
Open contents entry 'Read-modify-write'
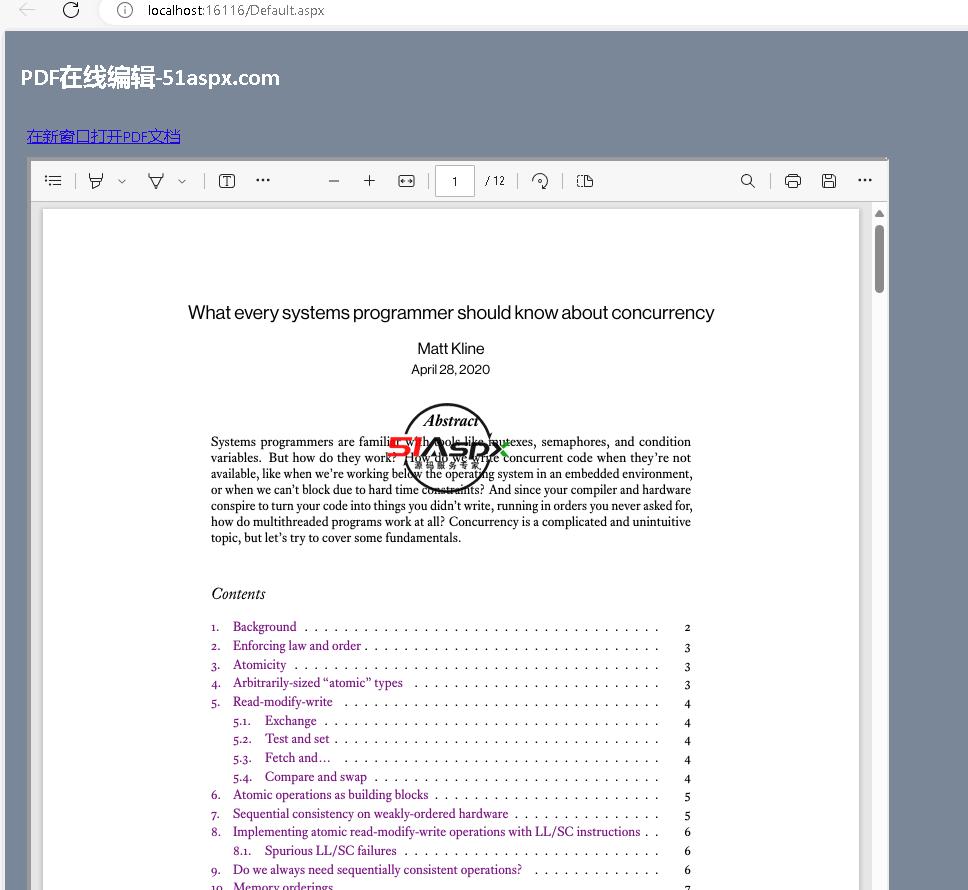pyautogui.click(x=282, y=702)
